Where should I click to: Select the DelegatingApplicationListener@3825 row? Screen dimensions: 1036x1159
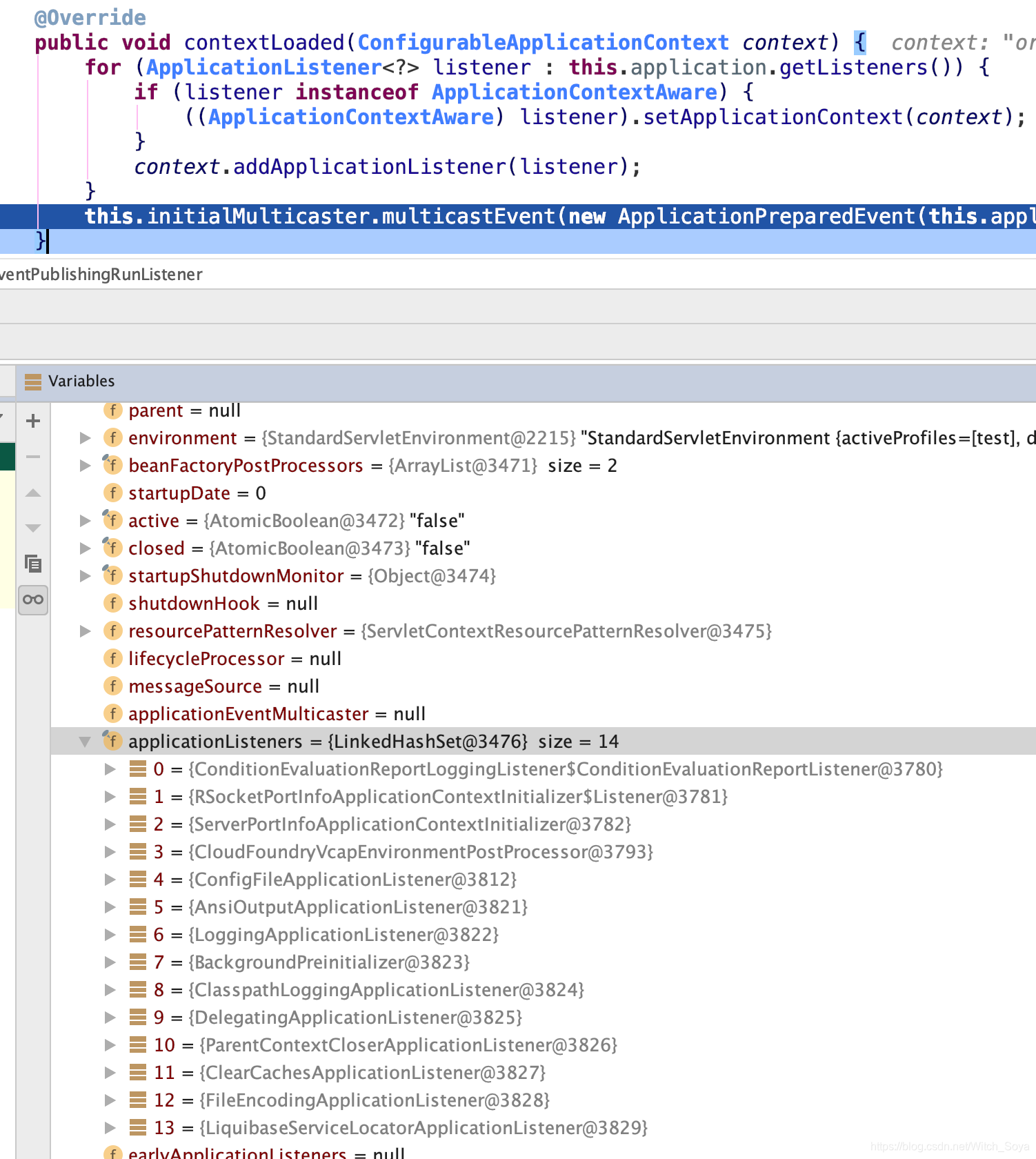544,1018
